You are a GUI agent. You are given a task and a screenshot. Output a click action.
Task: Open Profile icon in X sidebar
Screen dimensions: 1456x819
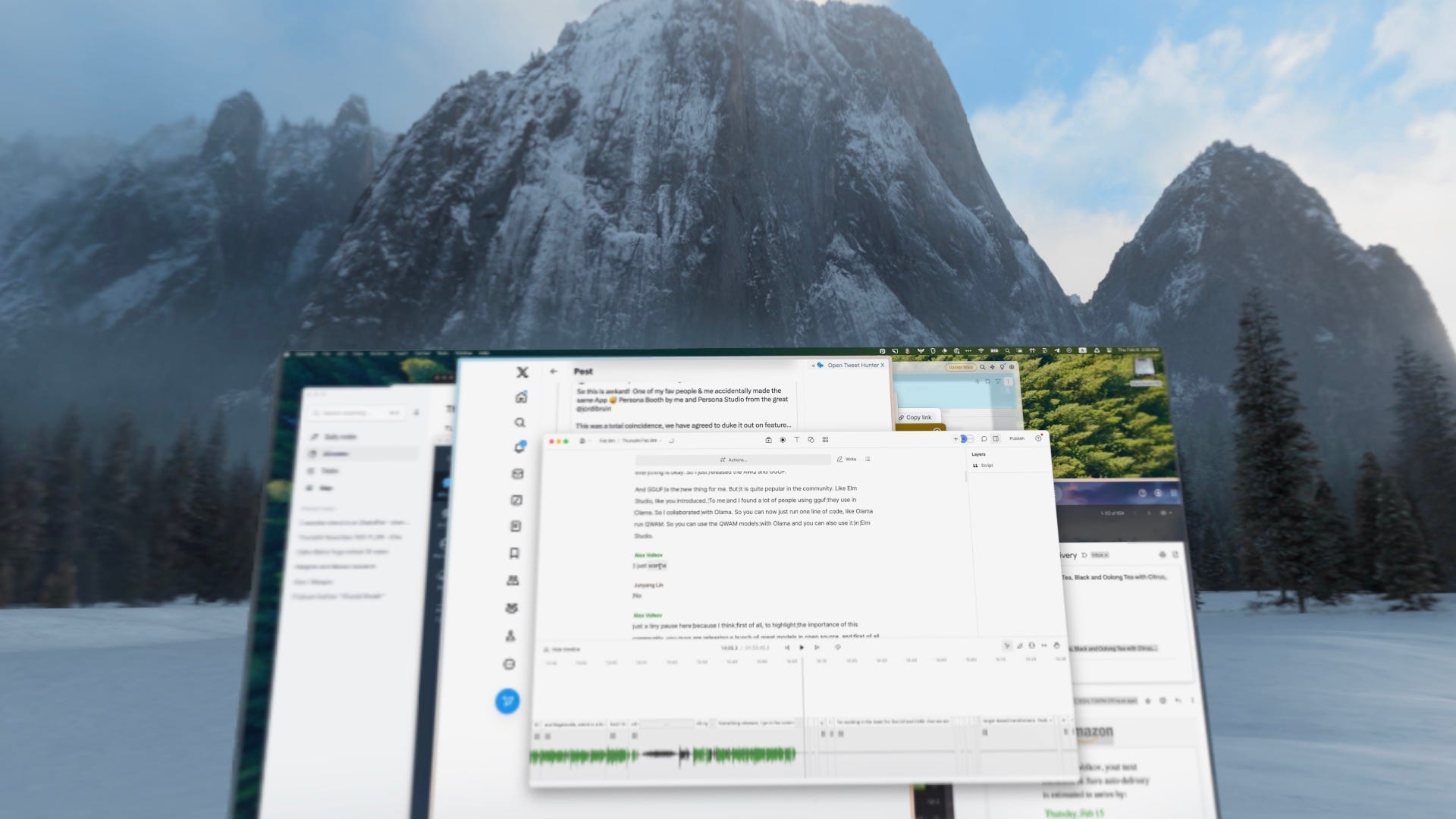(510, 635)
